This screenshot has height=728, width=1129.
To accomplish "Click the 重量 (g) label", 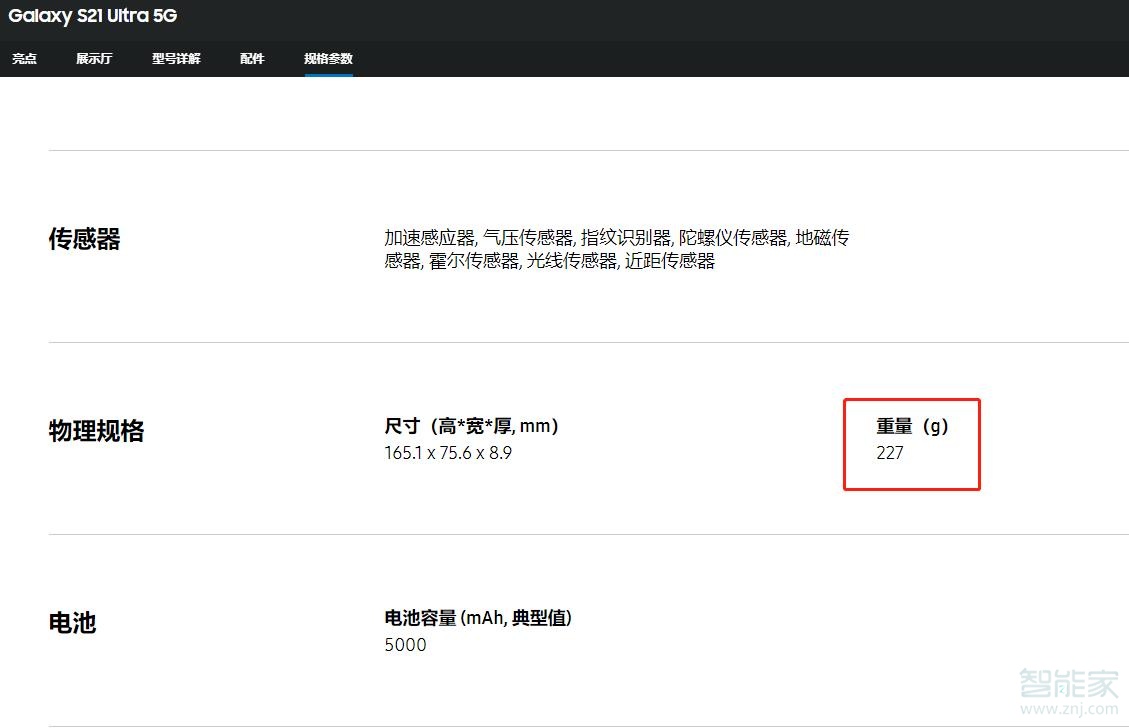I will (912, 426).
